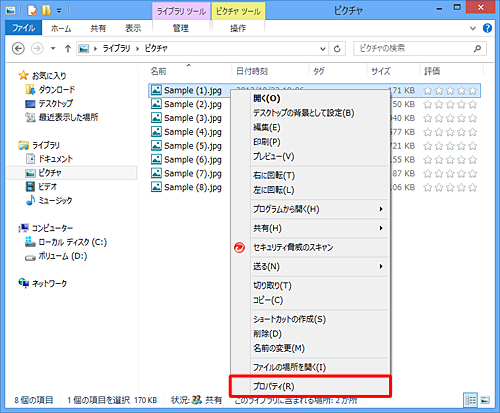Click the back navigation arrow
The height and width of the screenshot is (413, 500).
point(18,49)
